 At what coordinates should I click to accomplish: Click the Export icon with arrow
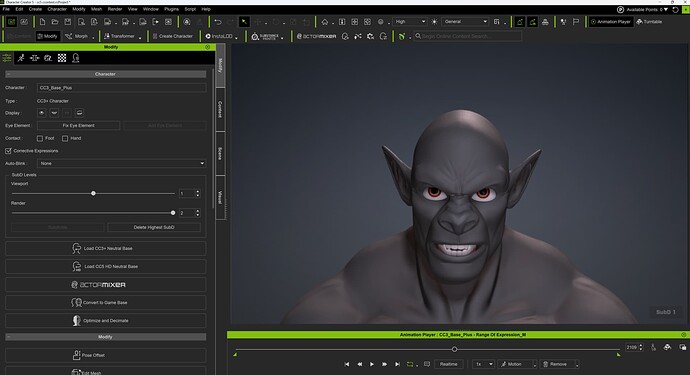[x=155, y=22]
